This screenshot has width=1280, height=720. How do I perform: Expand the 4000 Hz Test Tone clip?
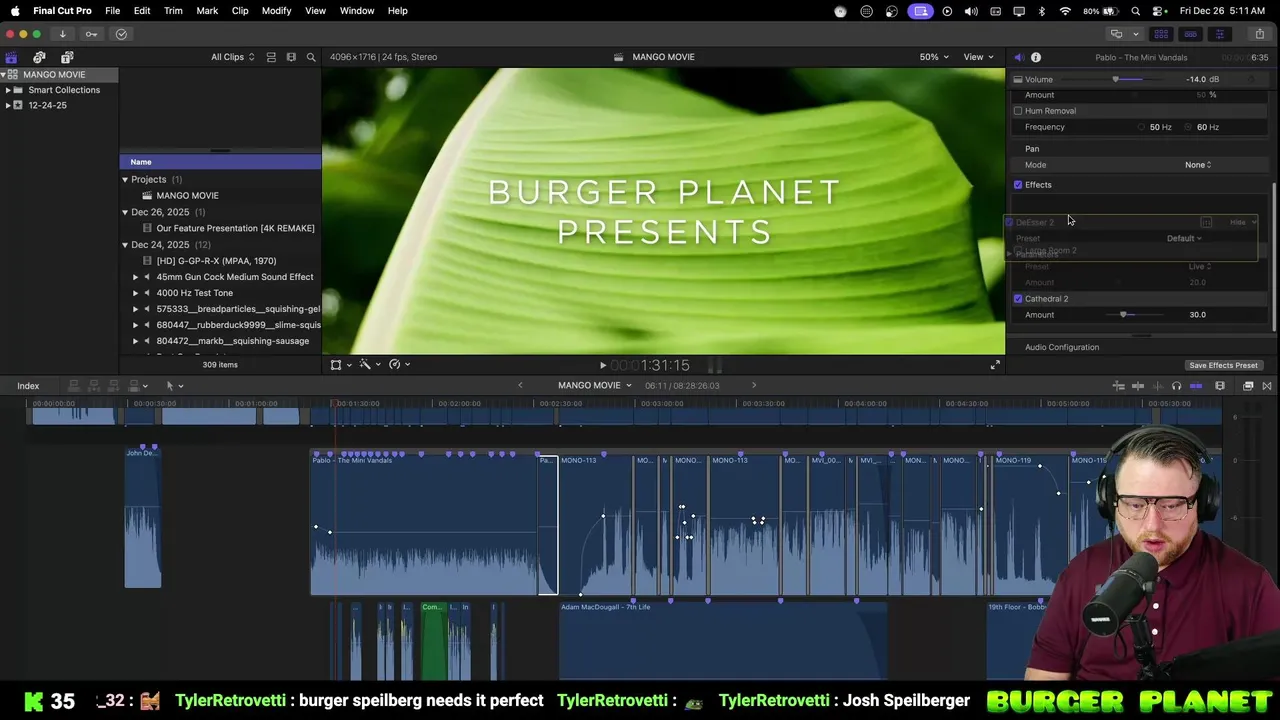point(136,293)
